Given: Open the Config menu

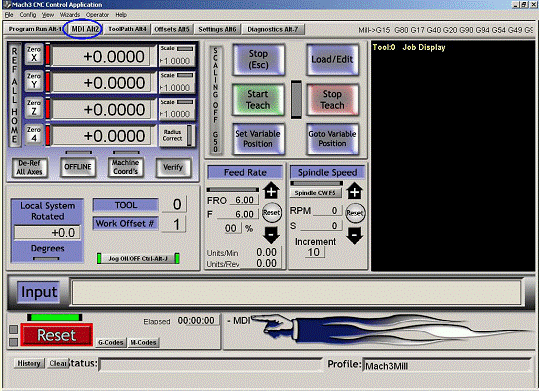Looking at the screenshot, I should [28, 15].
